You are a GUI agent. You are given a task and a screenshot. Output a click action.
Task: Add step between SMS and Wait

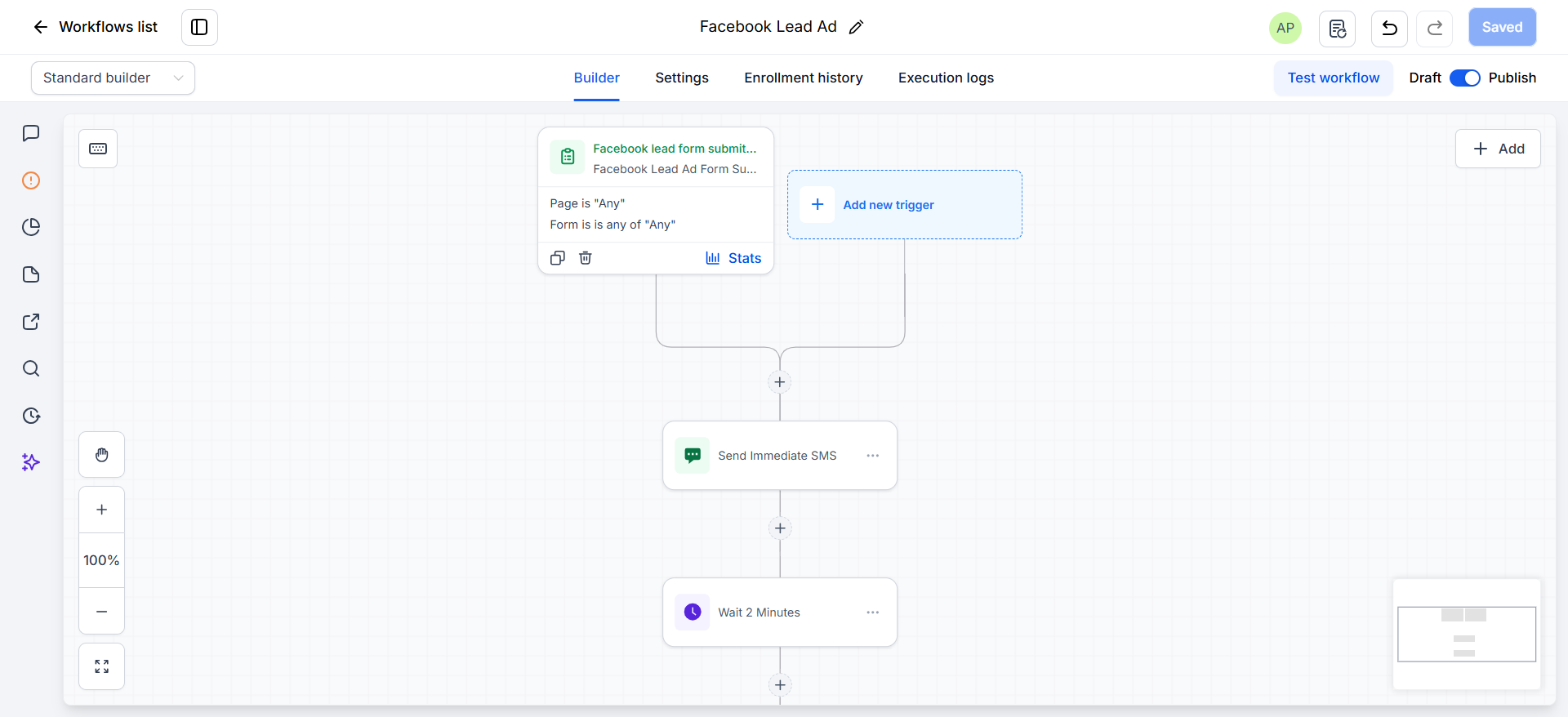780,528
